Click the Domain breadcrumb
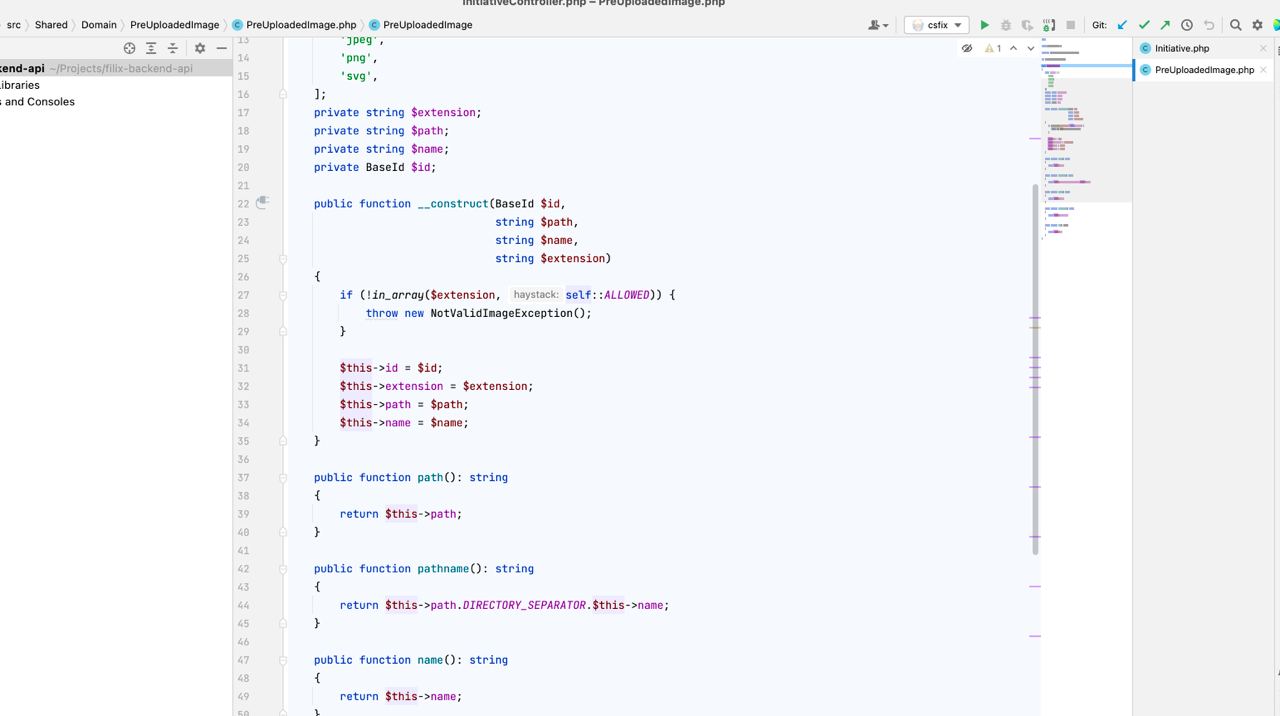This screenshot has width=1280, height=716. point(99,25)
